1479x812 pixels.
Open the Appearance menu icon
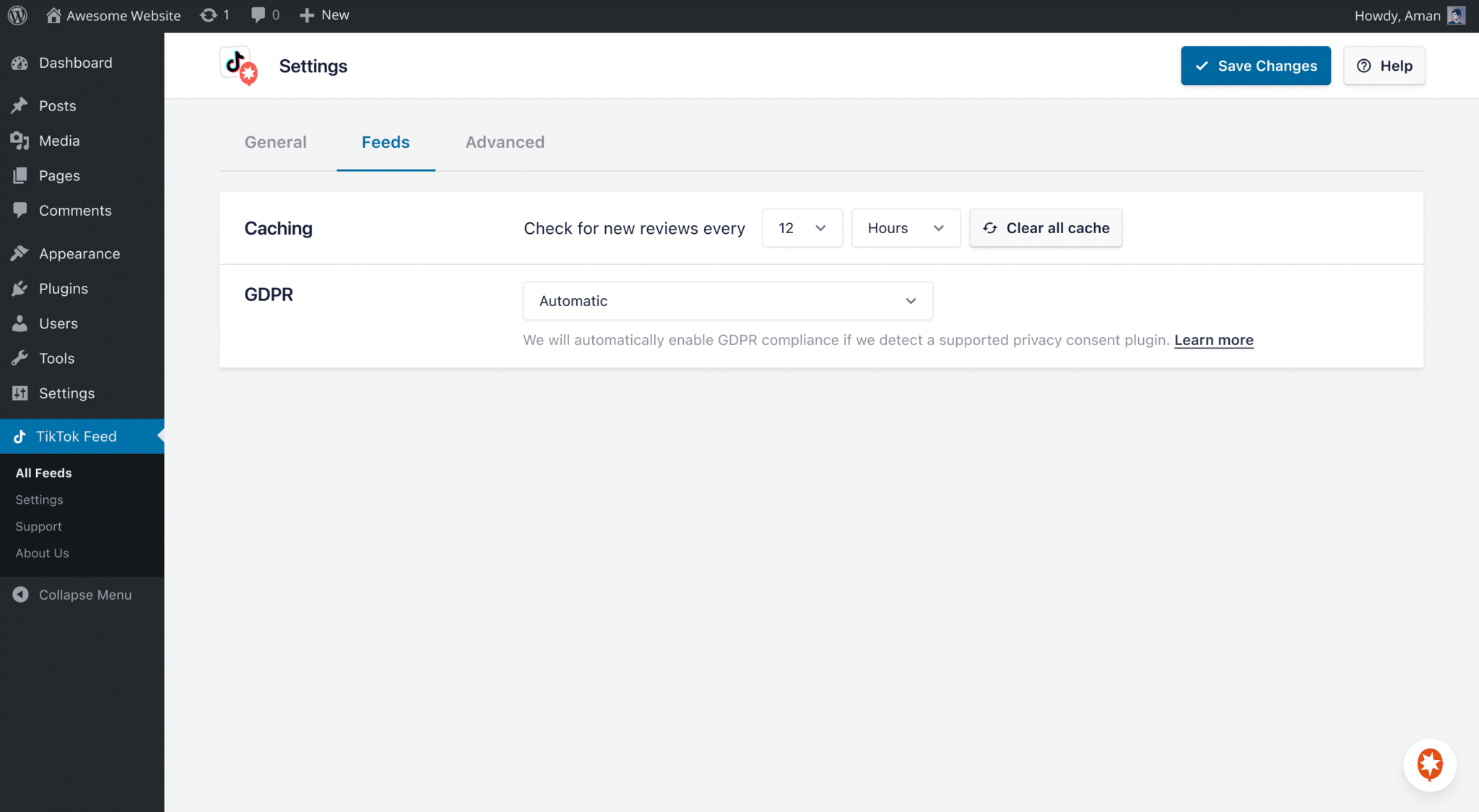pos(19,253)
